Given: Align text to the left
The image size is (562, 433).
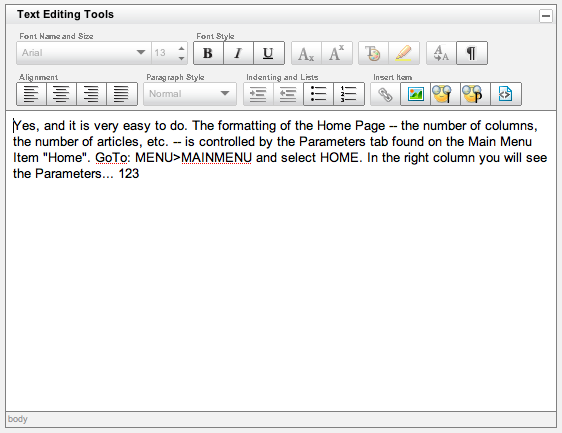Looking at the screenshot, I should tap(31, 94).
